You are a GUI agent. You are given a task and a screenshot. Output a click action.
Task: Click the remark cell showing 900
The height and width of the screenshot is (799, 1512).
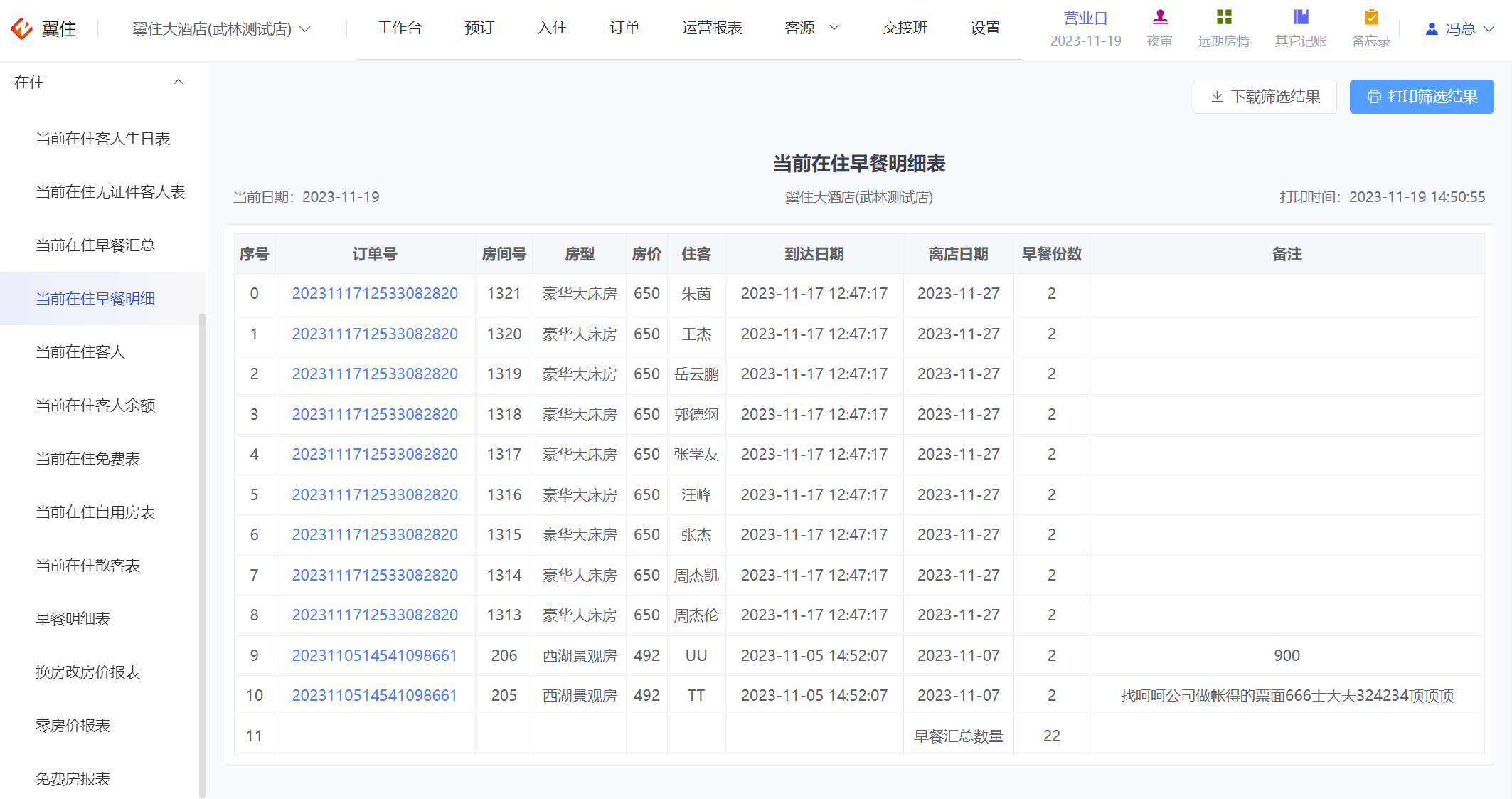1287,656
